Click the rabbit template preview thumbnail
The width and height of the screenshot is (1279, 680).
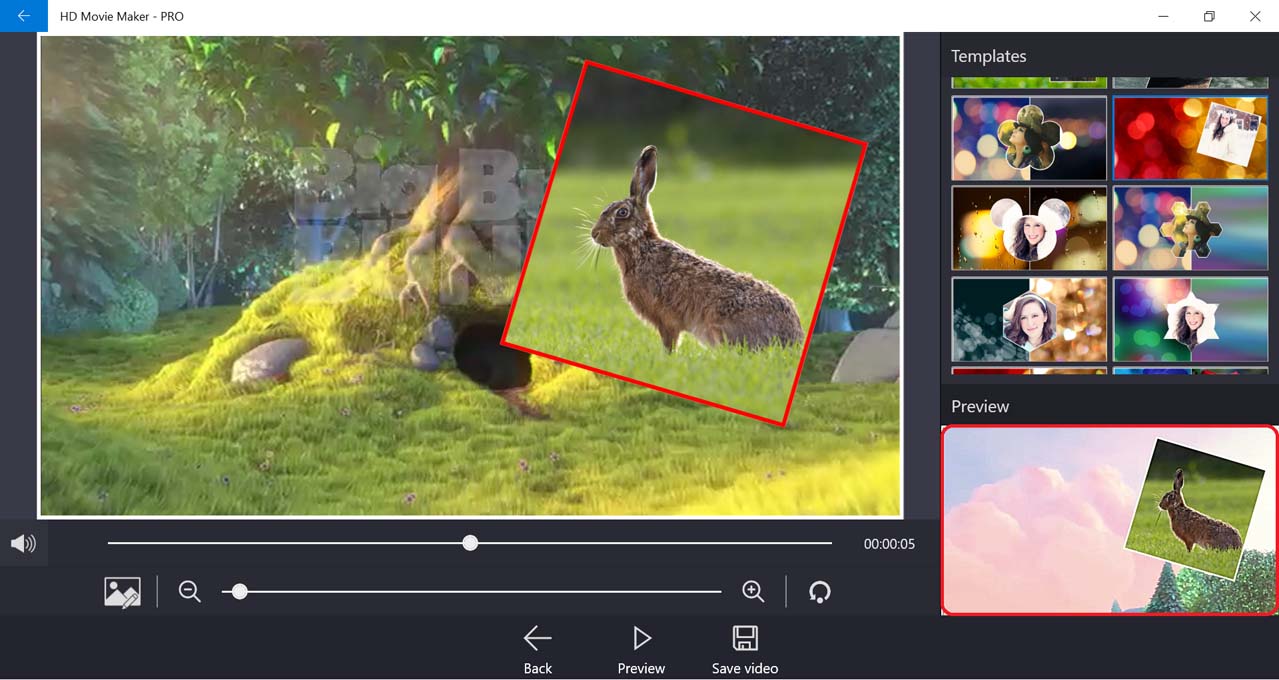[x=1109, y=520]
